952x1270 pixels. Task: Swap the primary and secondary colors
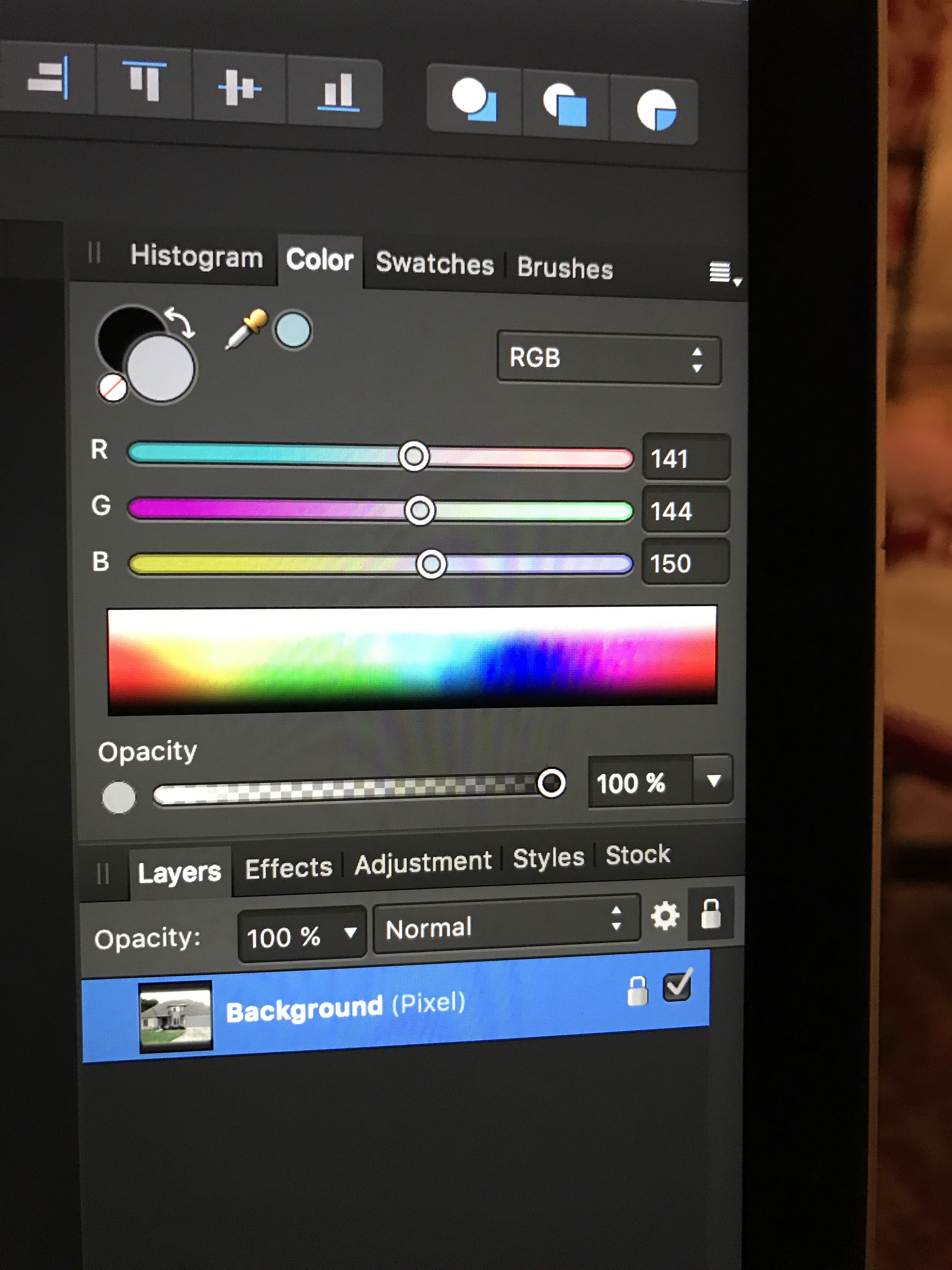[180, 323]
